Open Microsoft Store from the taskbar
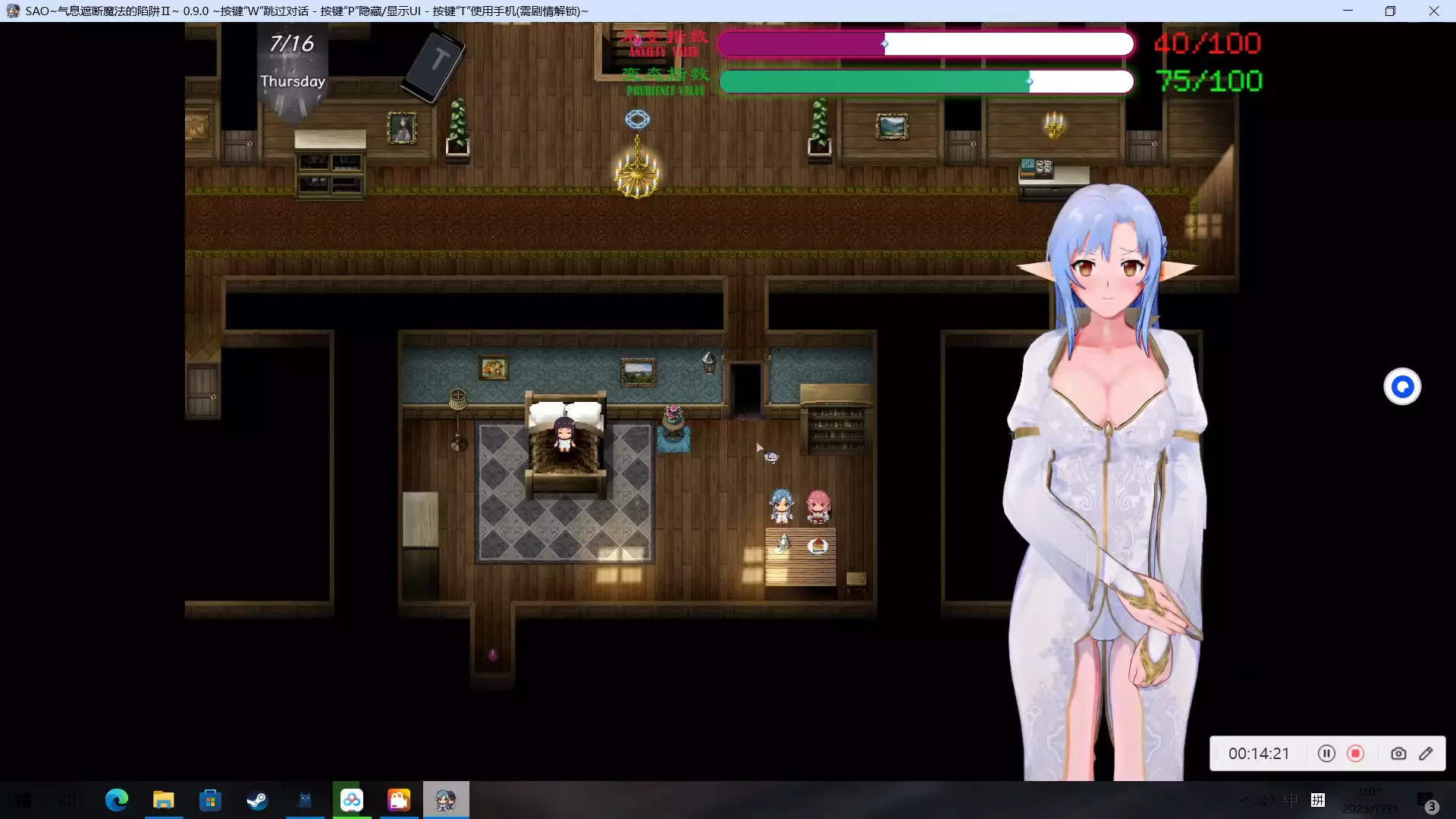1456x819 pixels. [x=210, y=800]
